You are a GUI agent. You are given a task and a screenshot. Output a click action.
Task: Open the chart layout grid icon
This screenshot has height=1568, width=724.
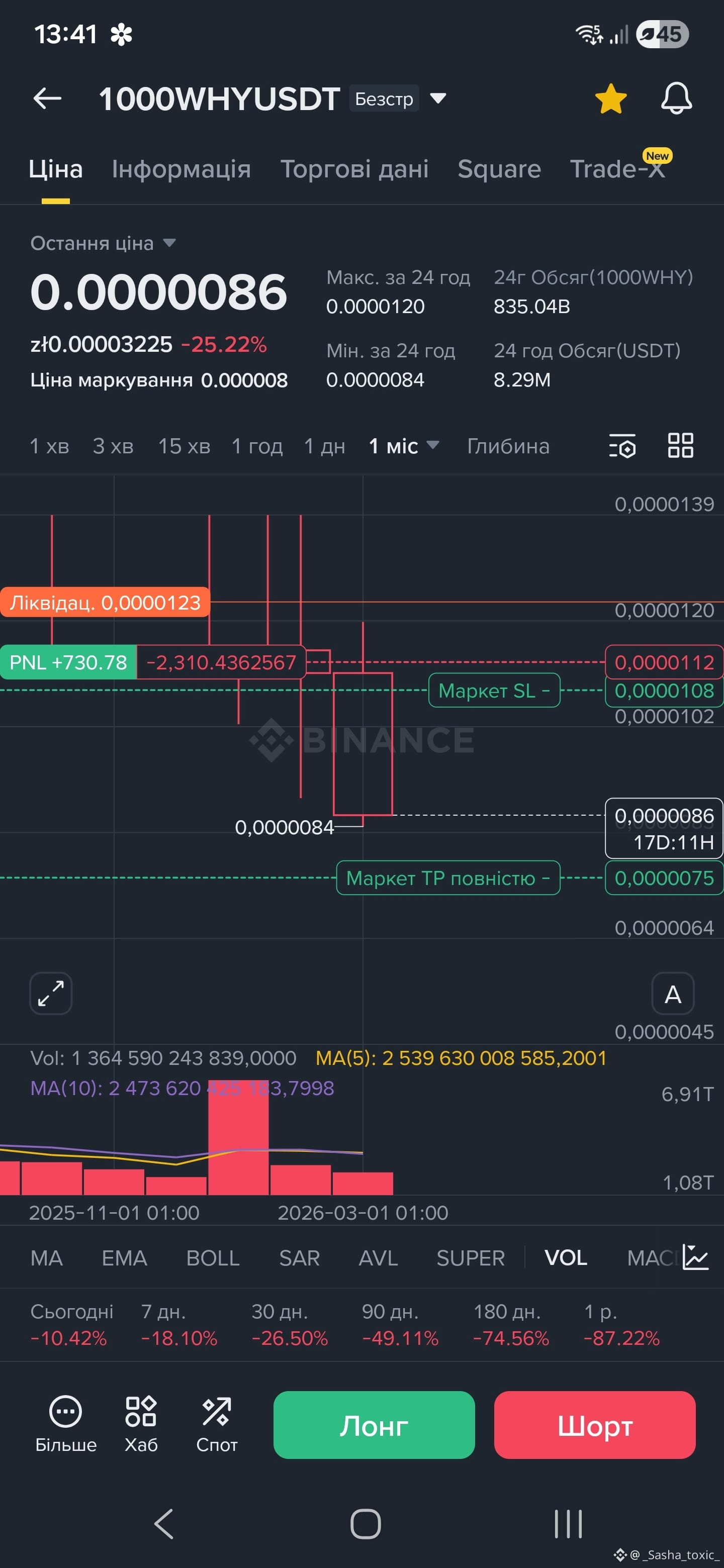point(681,446)
